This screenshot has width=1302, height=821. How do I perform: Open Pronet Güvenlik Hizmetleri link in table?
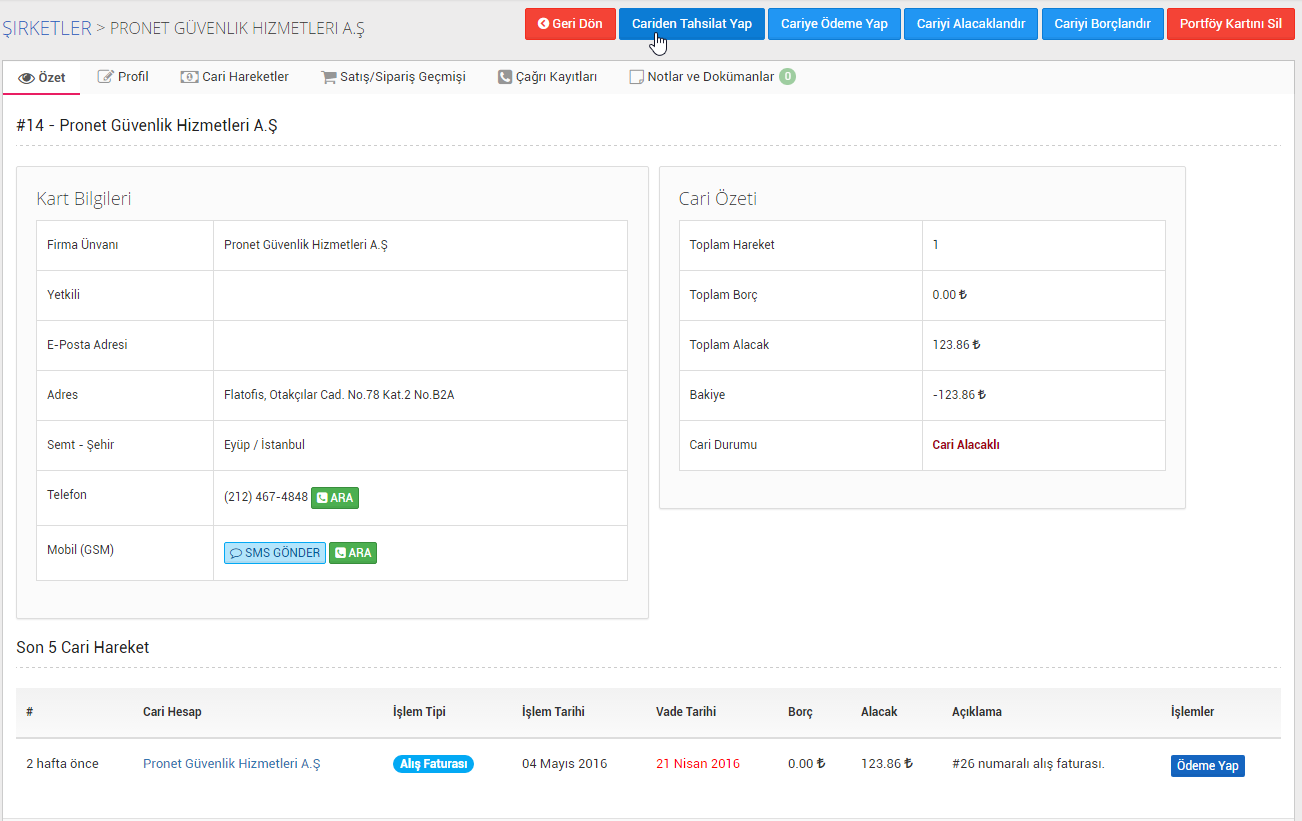(x=232, y=763)
